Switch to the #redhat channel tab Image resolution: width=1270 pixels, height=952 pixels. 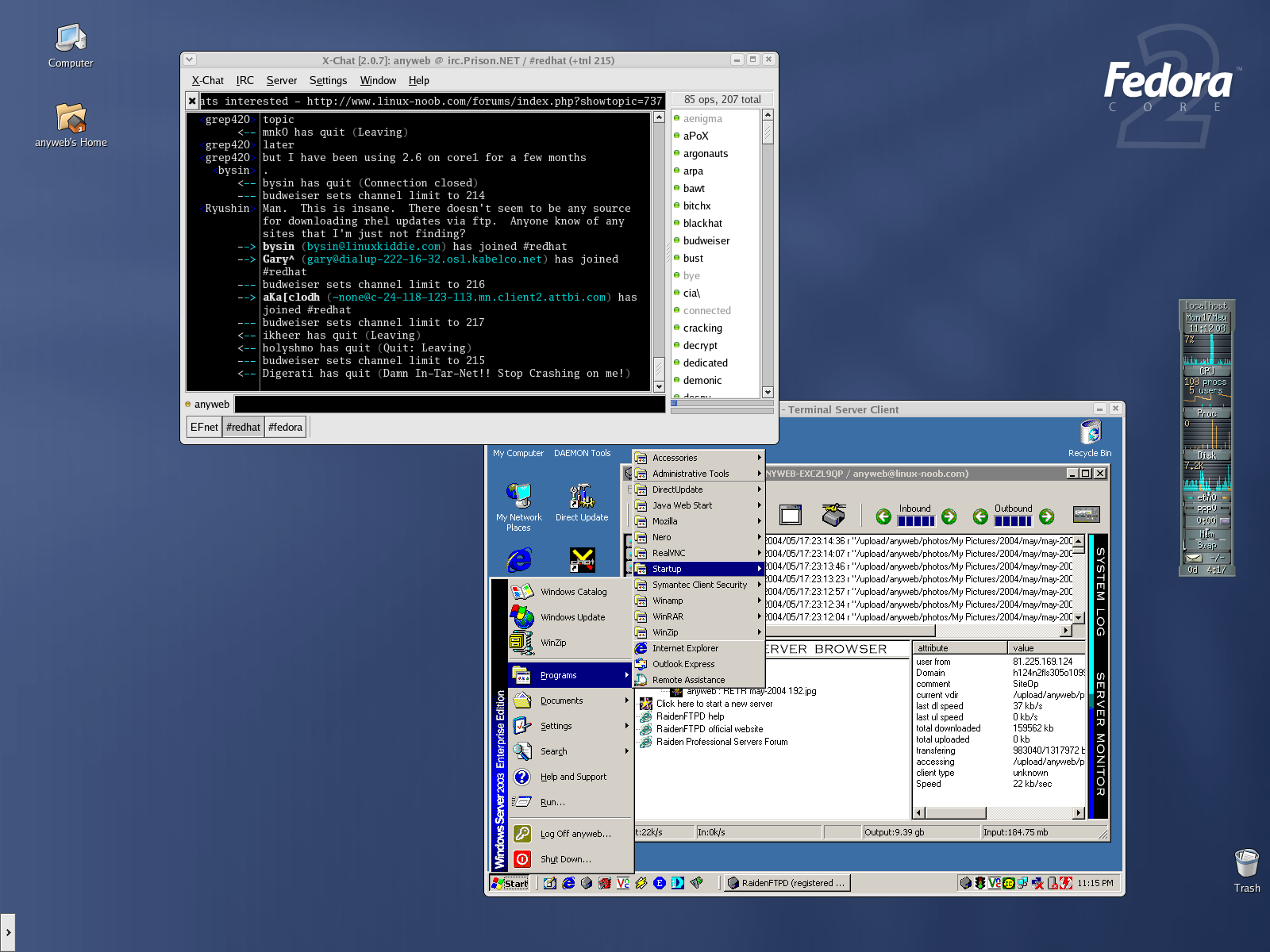click(x=243, y=427)
